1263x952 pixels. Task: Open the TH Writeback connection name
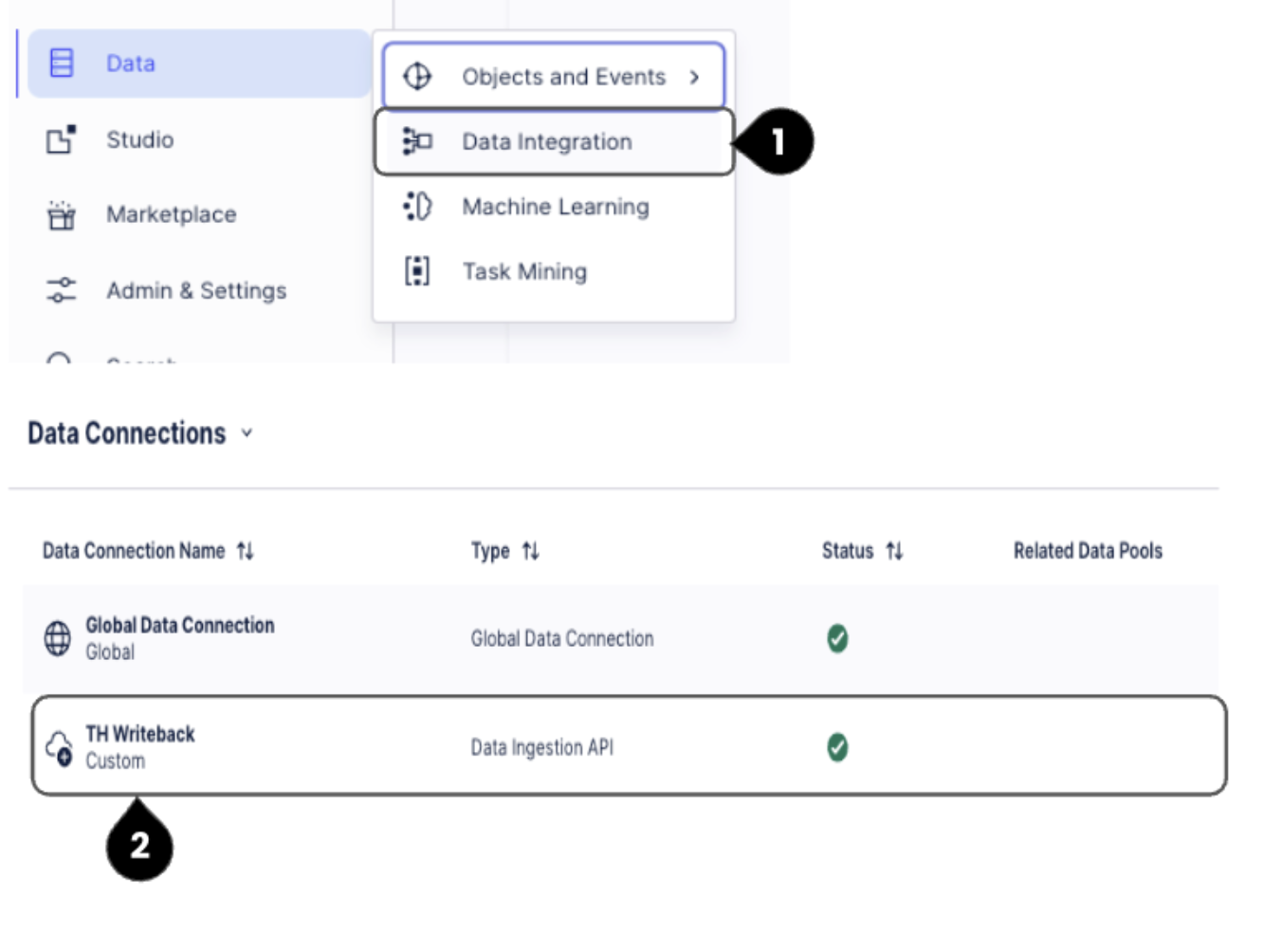tap(140, 734)
